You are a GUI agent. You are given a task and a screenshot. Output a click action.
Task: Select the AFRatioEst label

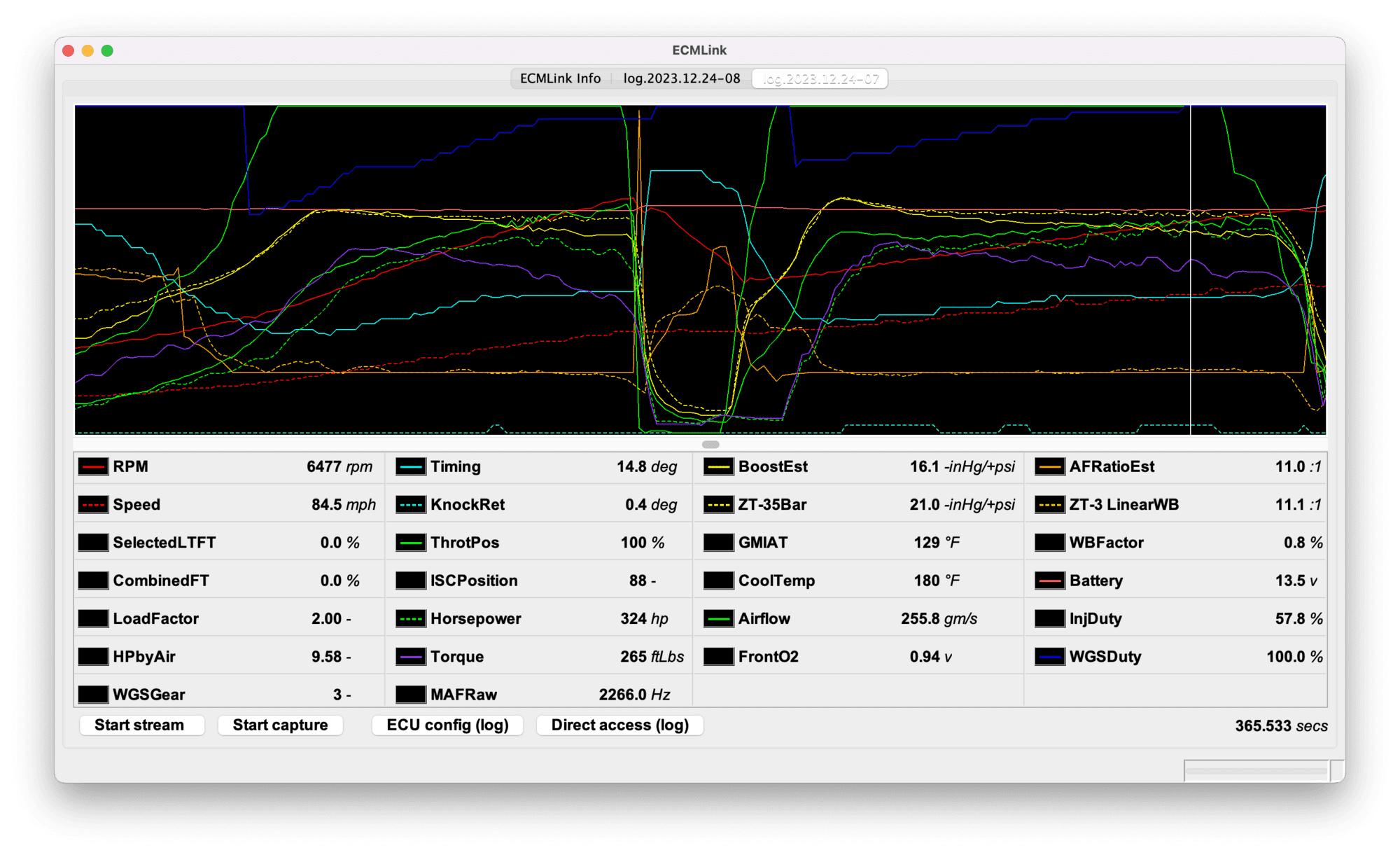point(1112,467)
